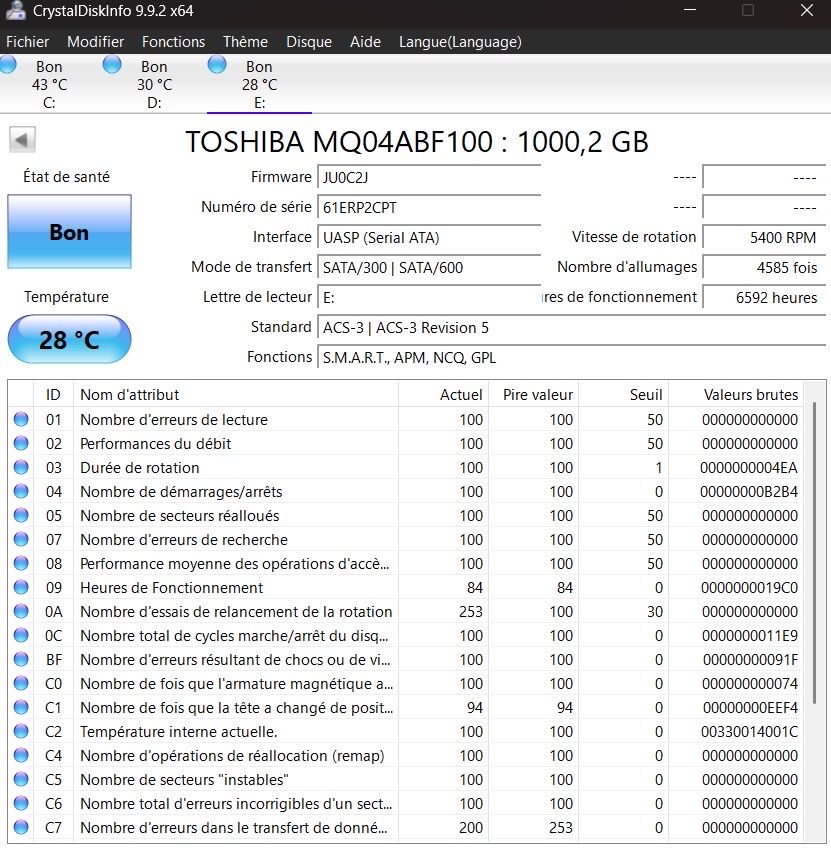Screen dimensions: 831x850
Task: Click the SMART table vertical scrollbar
Action: (x=814, y=553)
